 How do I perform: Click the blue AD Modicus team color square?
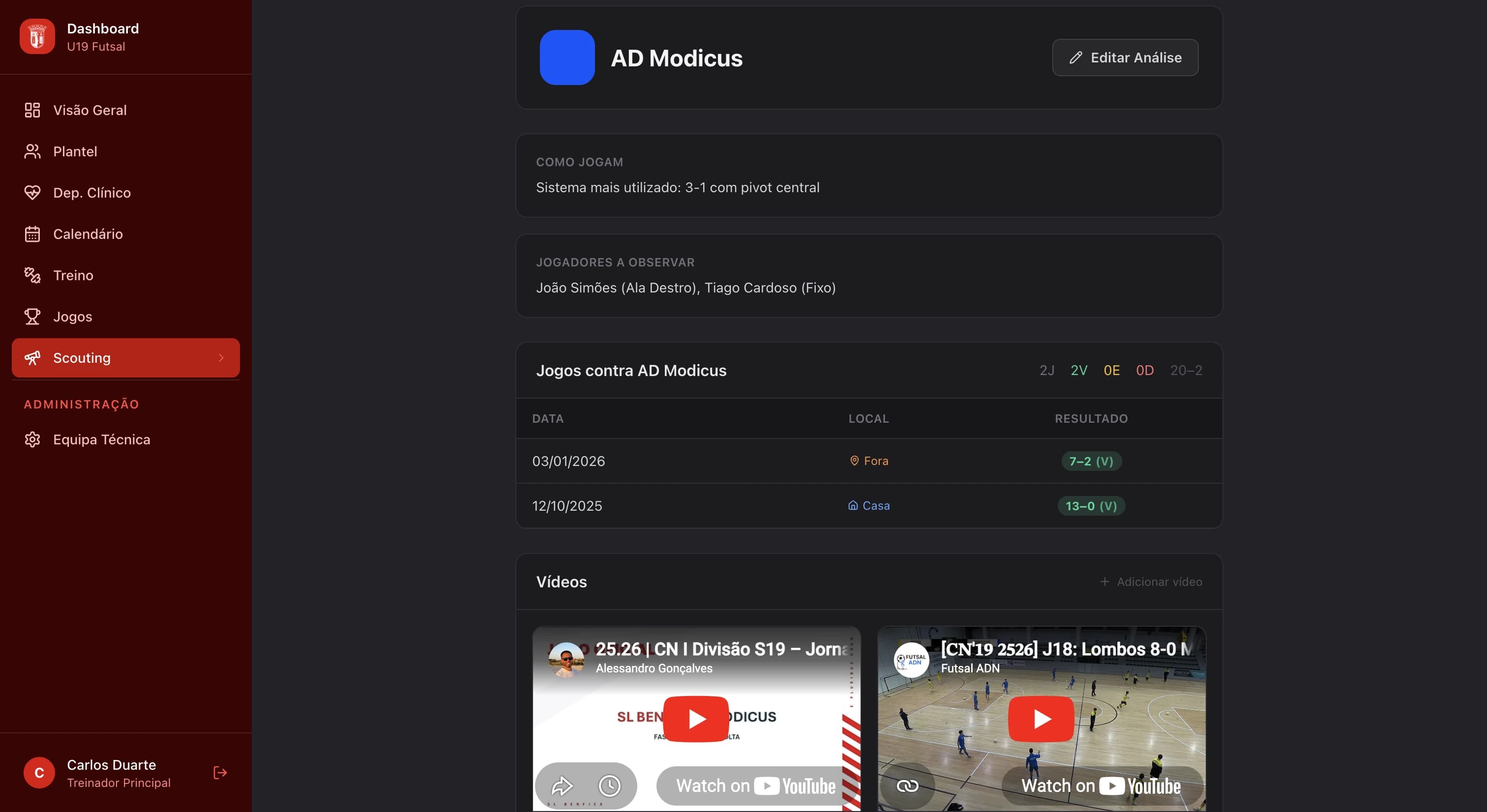click(567, 57)
